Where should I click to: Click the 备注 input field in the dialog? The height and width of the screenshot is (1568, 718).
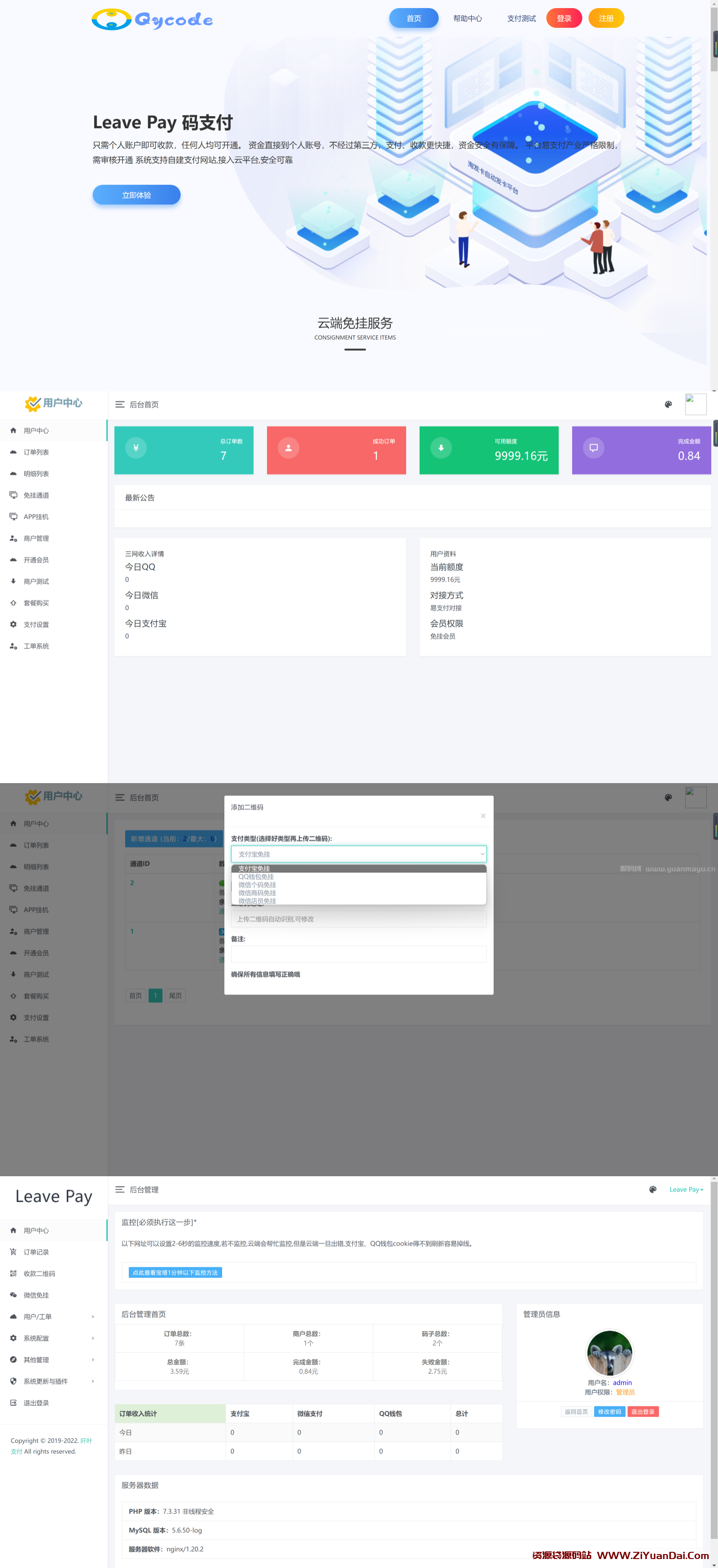[x=359, y=954]
